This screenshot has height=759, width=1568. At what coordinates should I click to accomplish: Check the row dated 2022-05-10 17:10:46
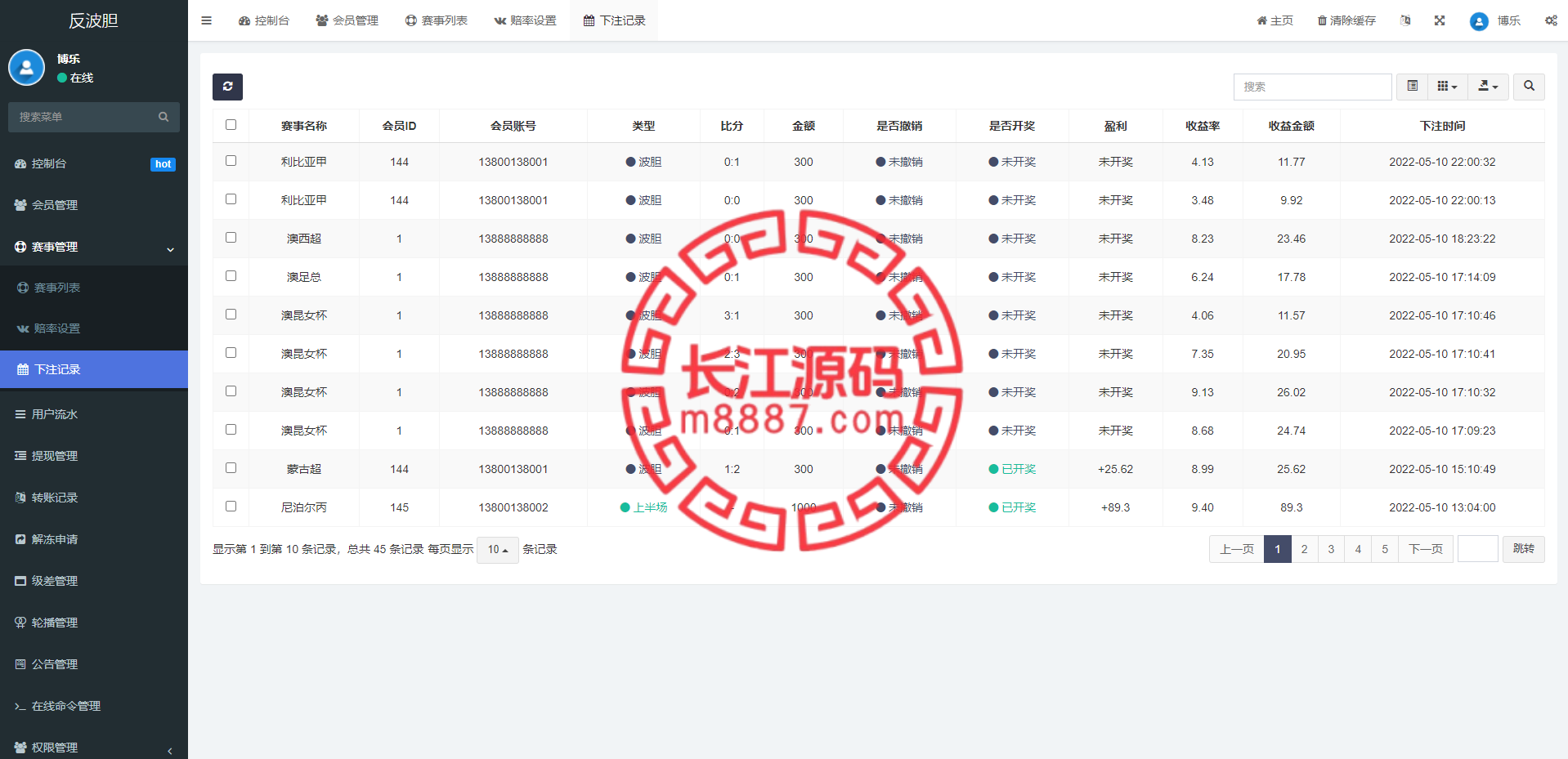coord(231,315)
